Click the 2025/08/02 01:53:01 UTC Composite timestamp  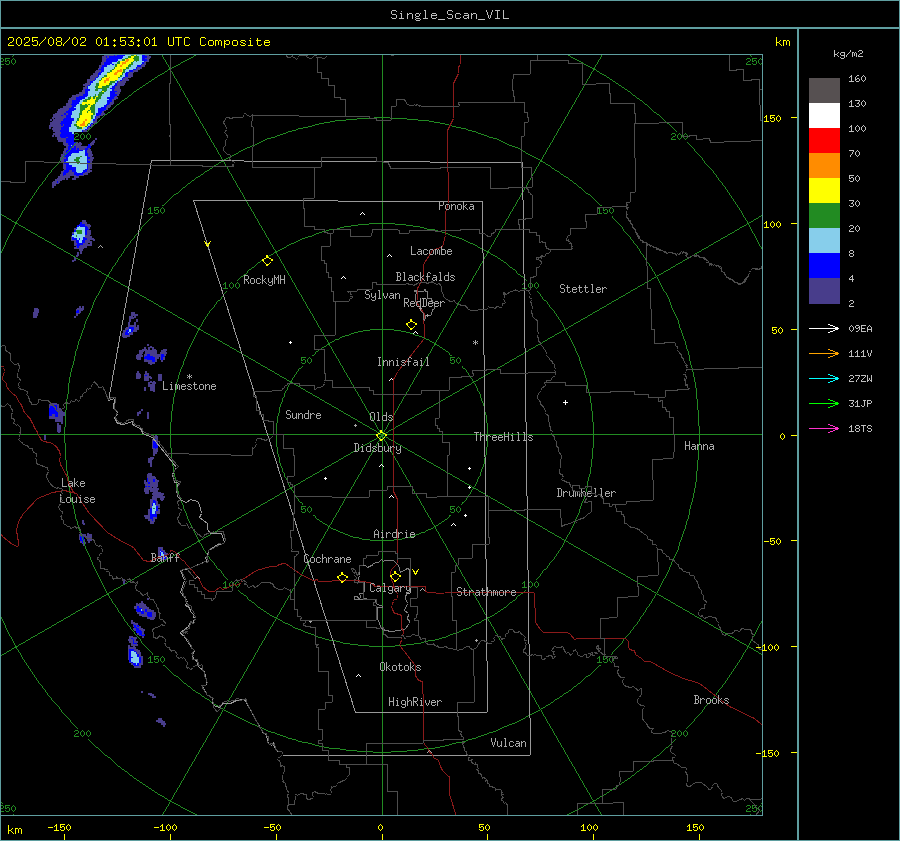pos(138,42)
